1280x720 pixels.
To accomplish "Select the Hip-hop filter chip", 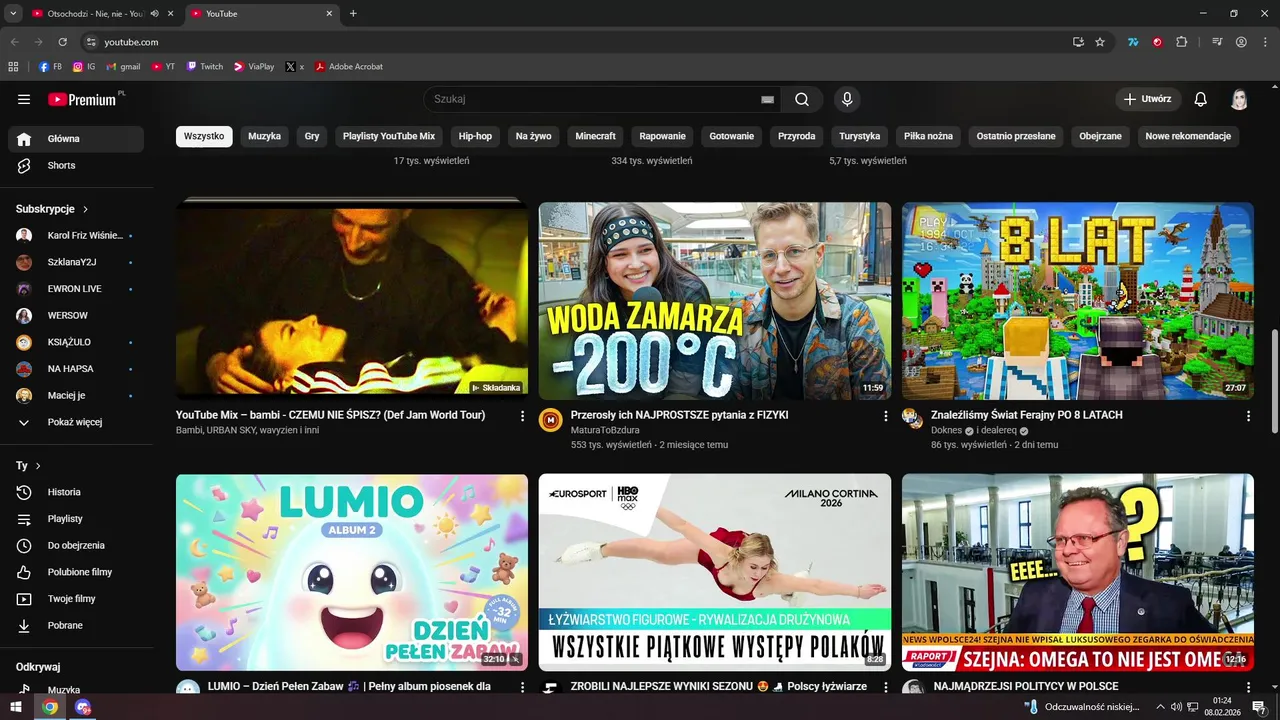I will tap(475, 136).
